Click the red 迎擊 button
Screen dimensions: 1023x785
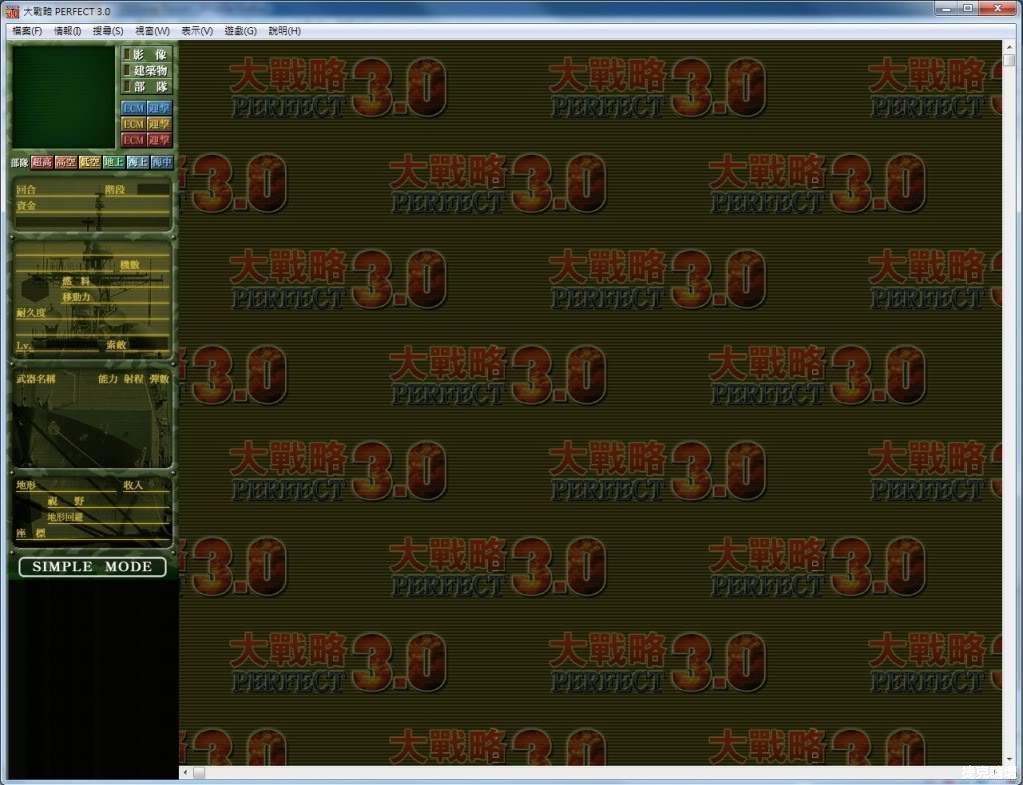click(159, 140)
